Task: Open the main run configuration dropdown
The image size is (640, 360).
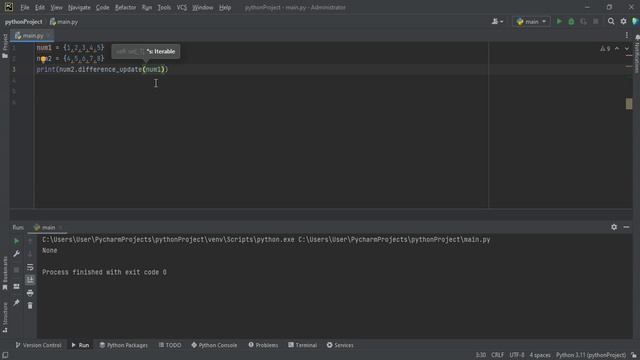Action: tap(531, 22)
